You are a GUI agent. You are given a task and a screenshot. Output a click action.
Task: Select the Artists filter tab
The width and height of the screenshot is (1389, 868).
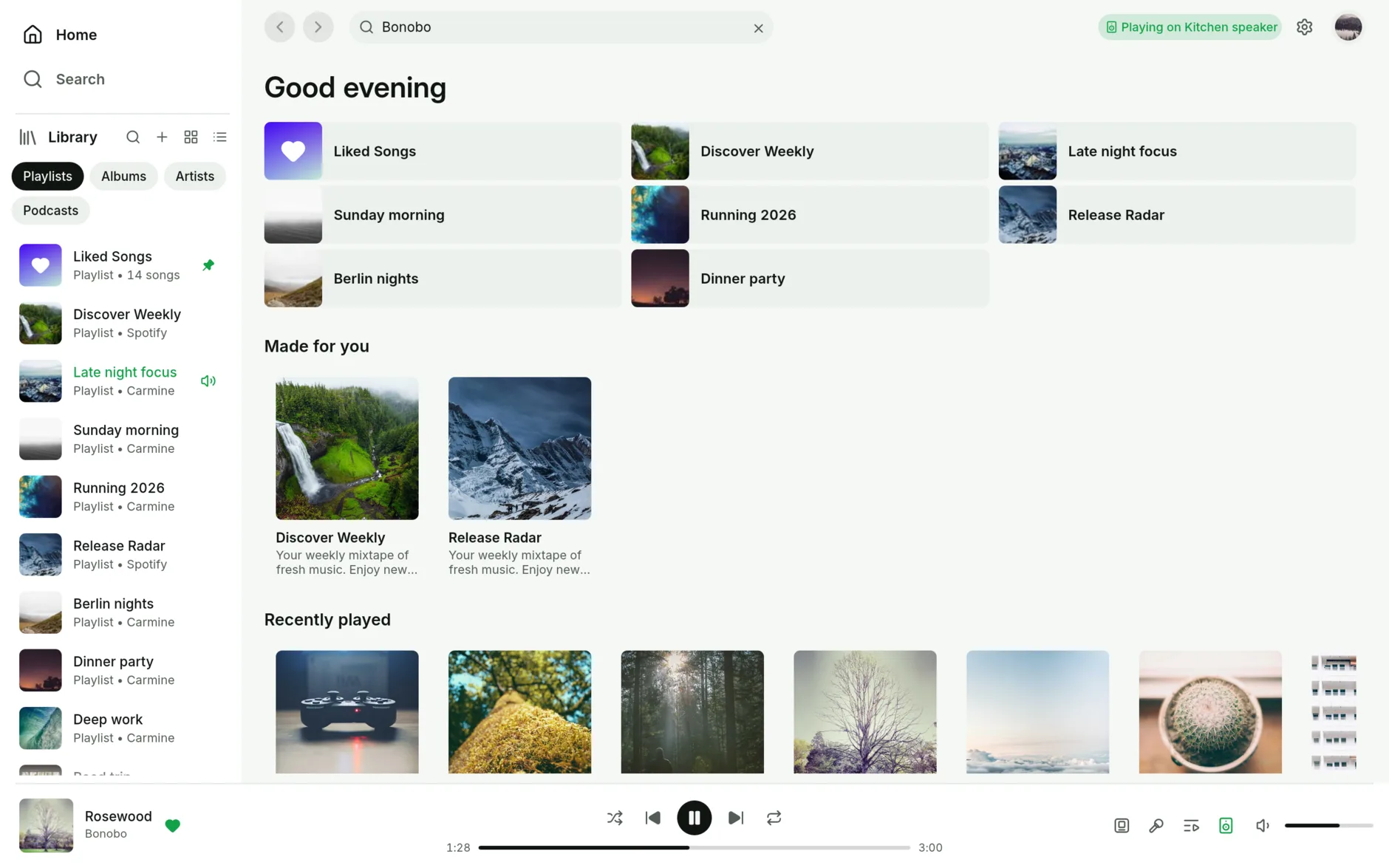tap(195, 177)
